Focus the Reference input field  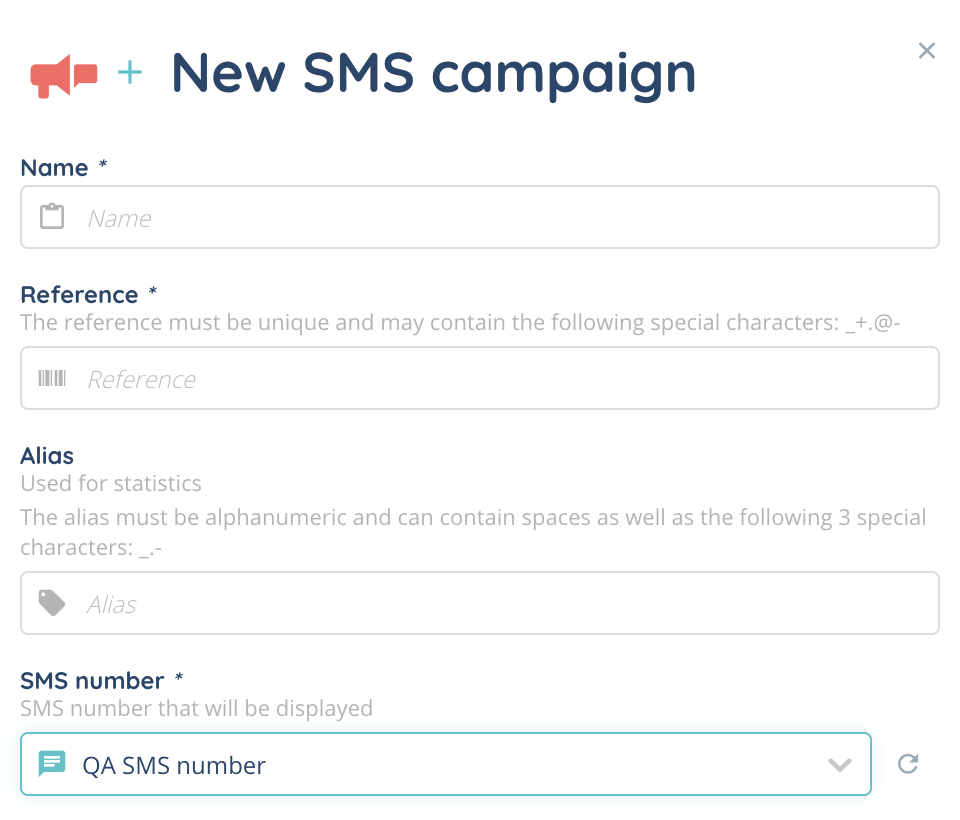tap(500, 378)
